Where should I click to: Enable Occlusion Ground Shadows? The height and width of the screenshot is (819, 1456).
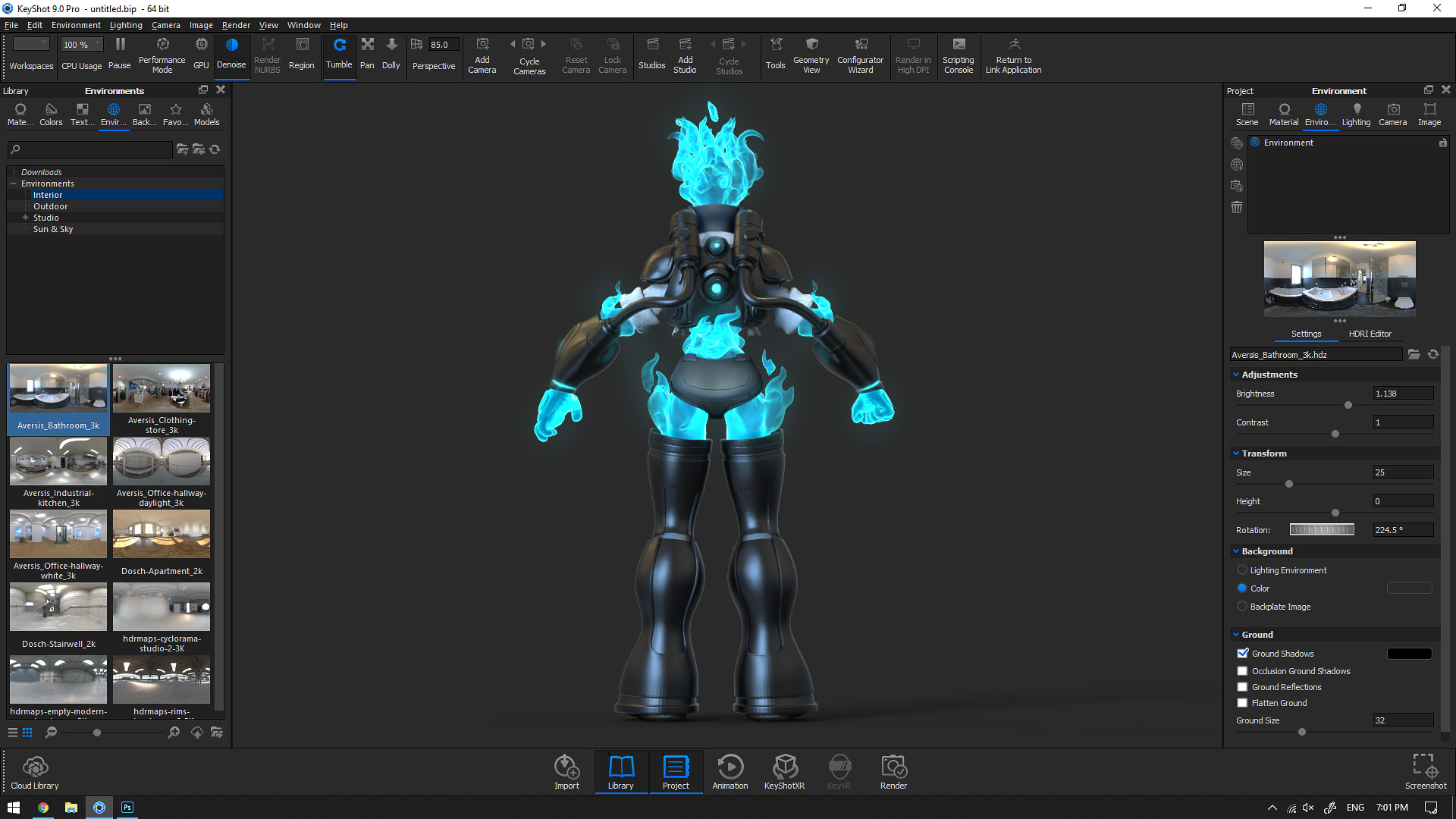[x=1242, y=671]
